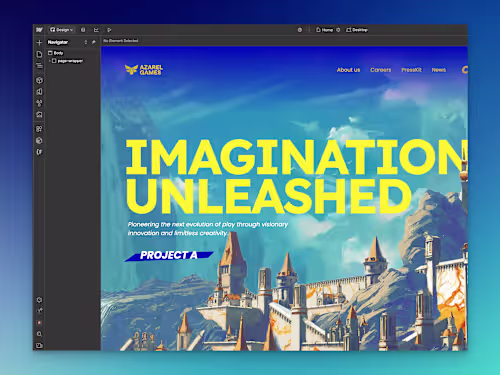This screenshot has width=500, height=375.
Task: Open the Apps grid icon in sidebar
Action: click(39, 129)
